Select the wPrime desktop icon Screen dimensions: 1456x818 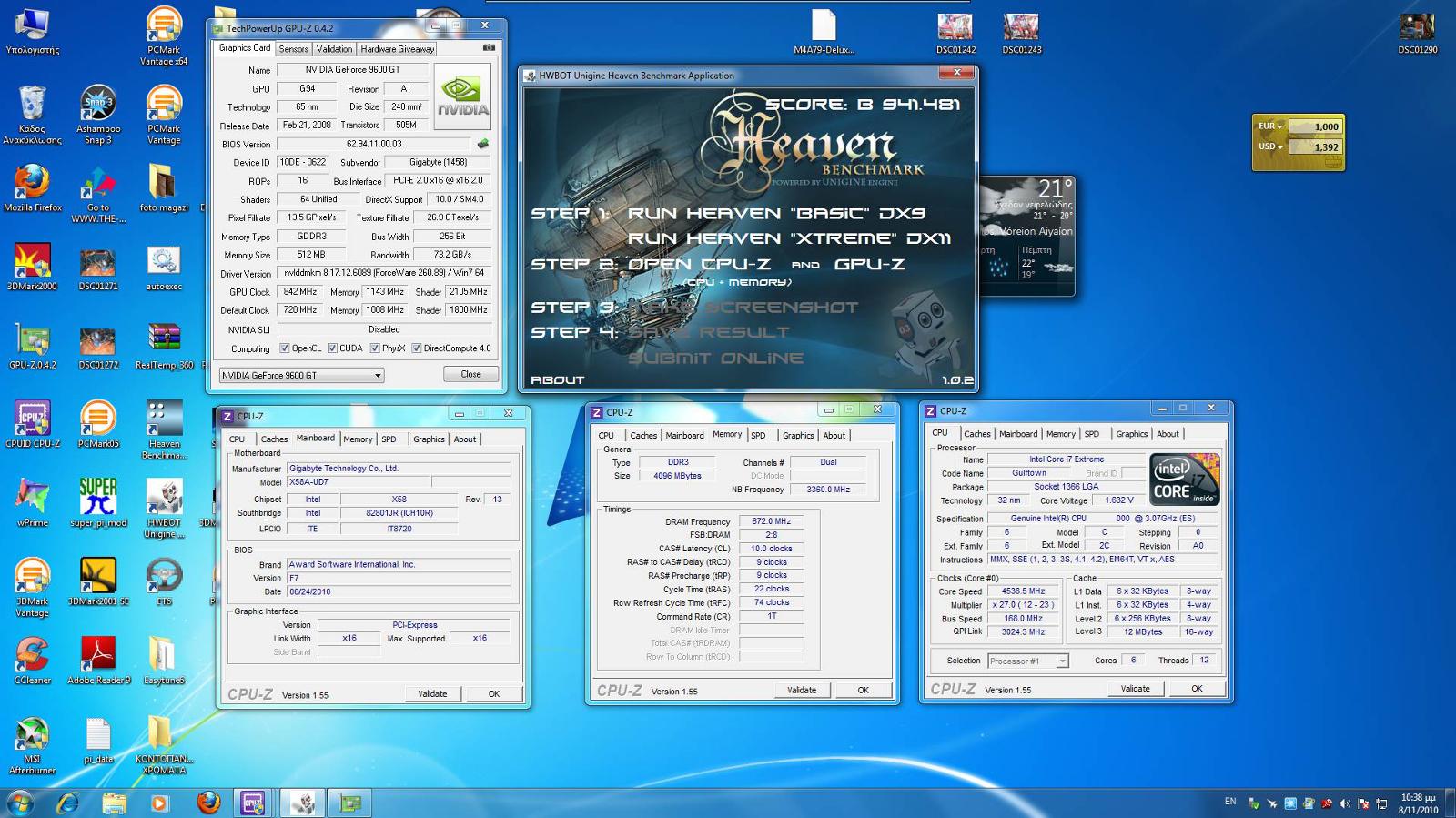click(33, 503)
